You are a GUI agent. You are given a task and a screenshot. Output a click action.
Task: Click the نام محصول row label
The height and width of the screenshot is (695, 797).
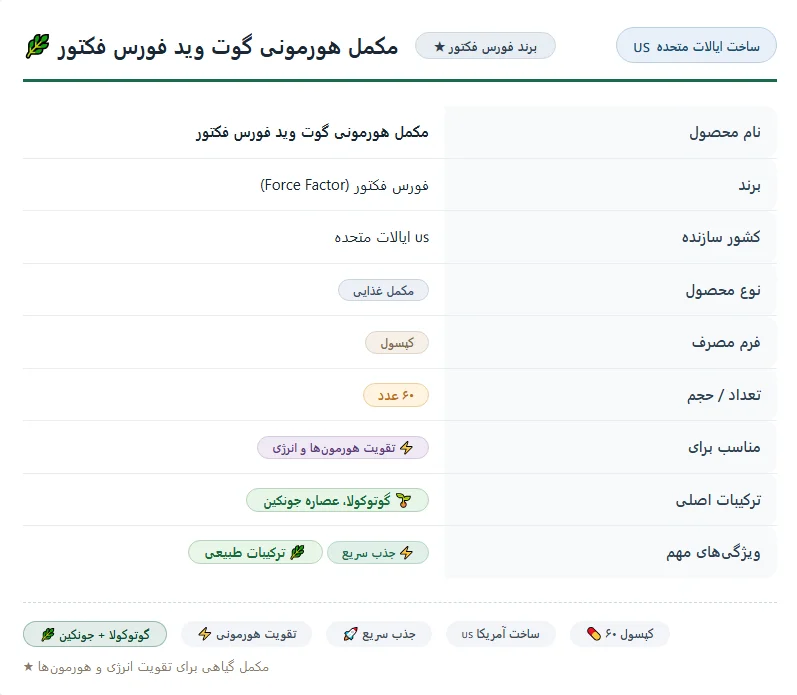point(725,133)
